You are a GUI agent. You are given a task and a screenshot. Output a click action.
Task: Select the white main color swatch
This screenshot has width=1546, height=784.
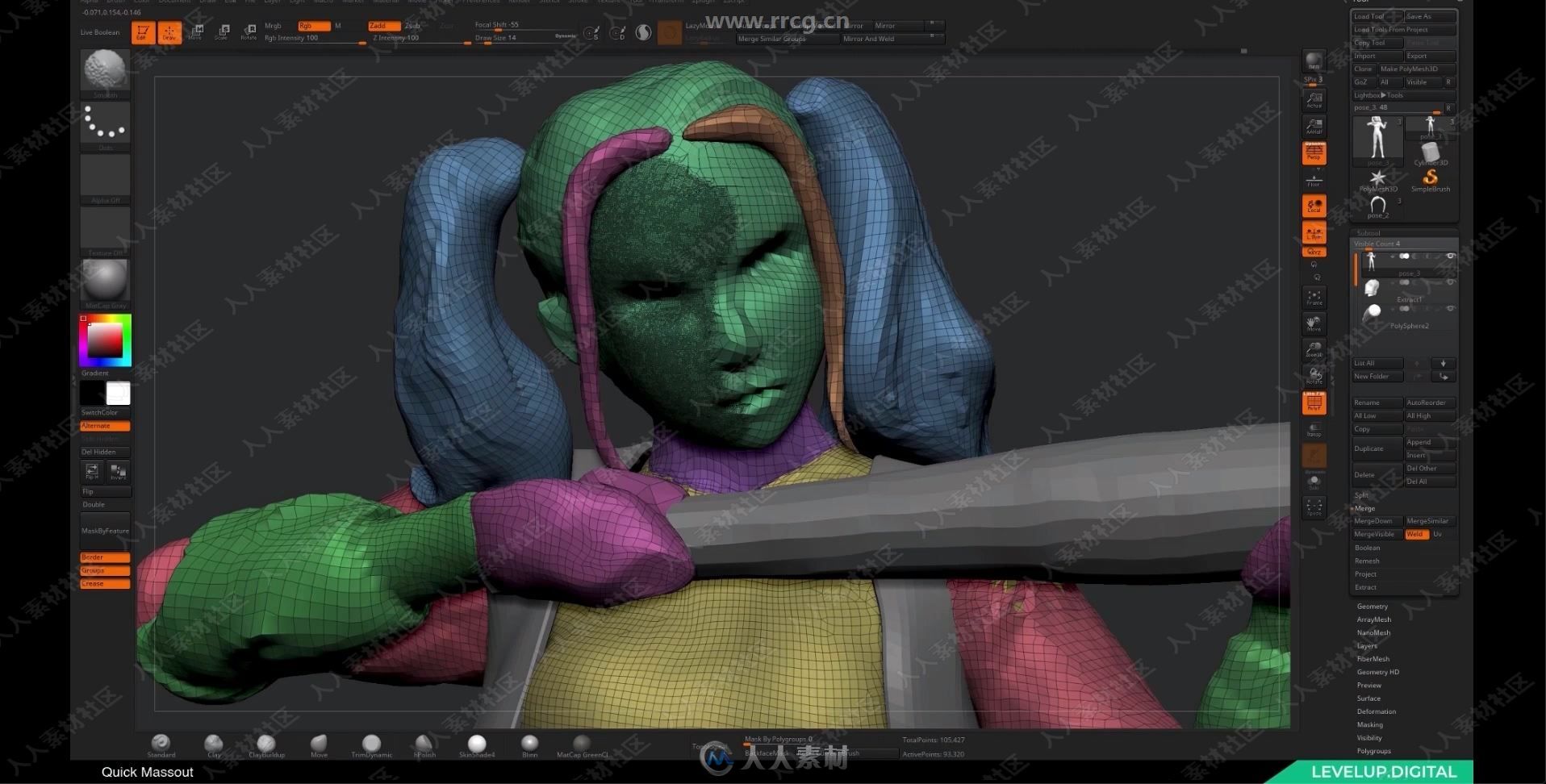[118, 394]
